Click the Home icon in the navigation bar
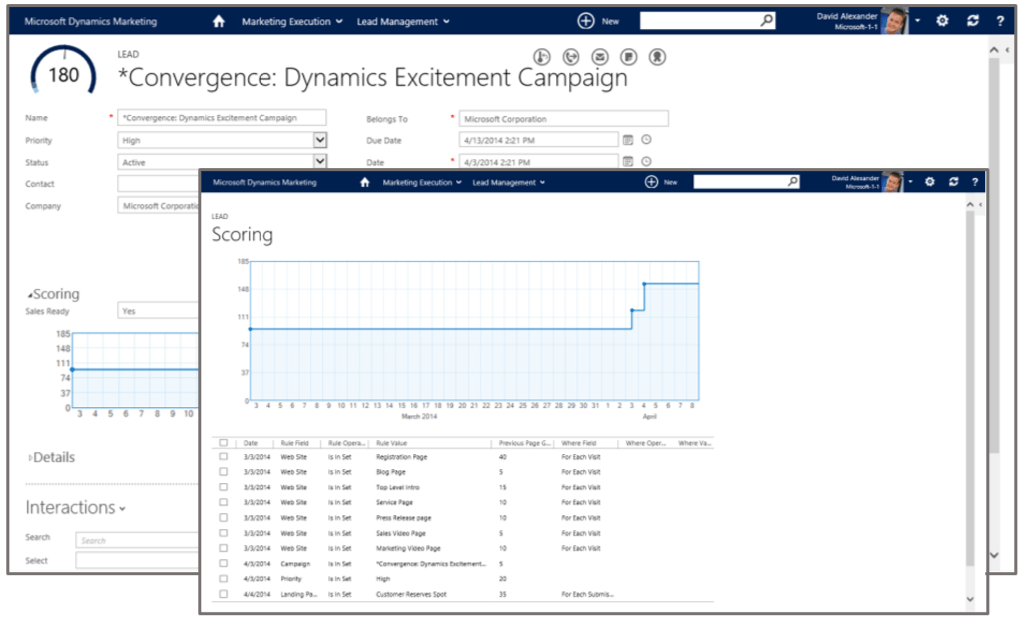This screenshot has height=638, width=1034. pos(219,20)
